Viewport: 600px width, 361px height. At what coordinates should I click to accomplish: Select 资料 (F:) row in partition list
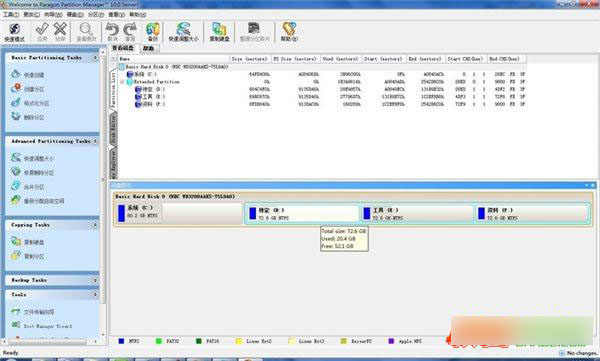(321, 104)
